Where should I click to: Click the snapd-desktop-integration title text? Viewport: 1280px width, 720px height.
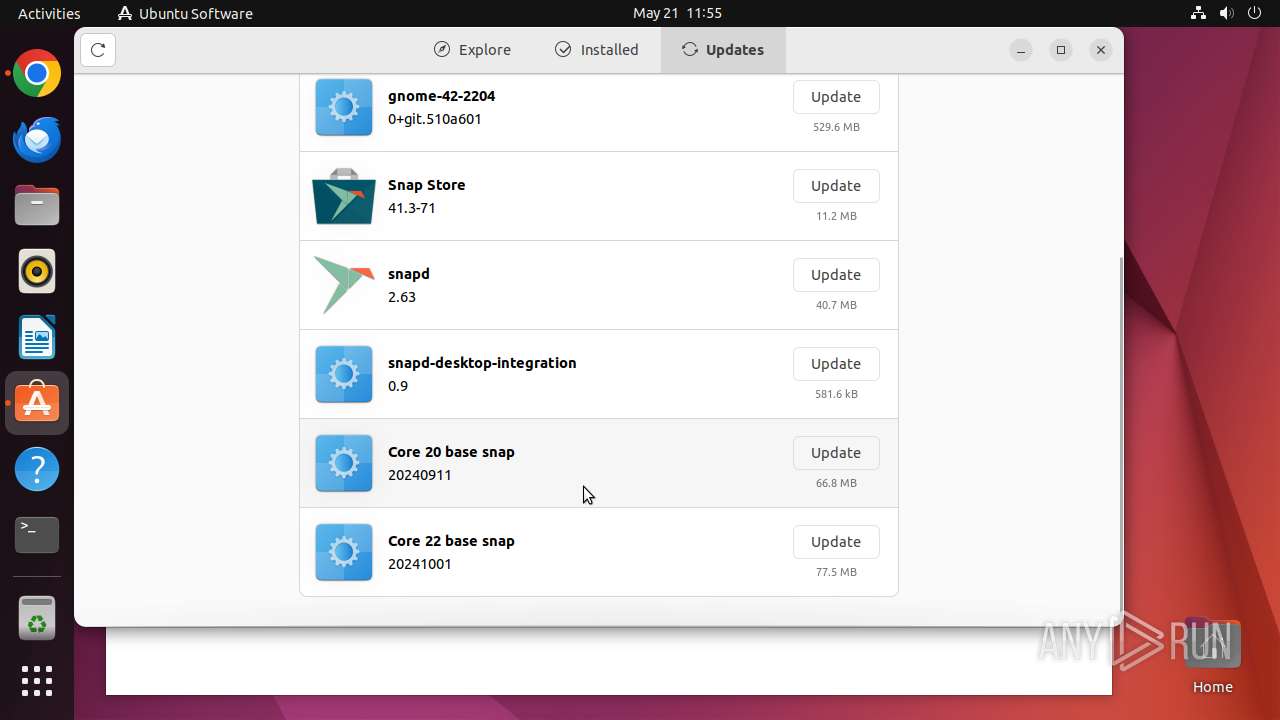[482, 363]
